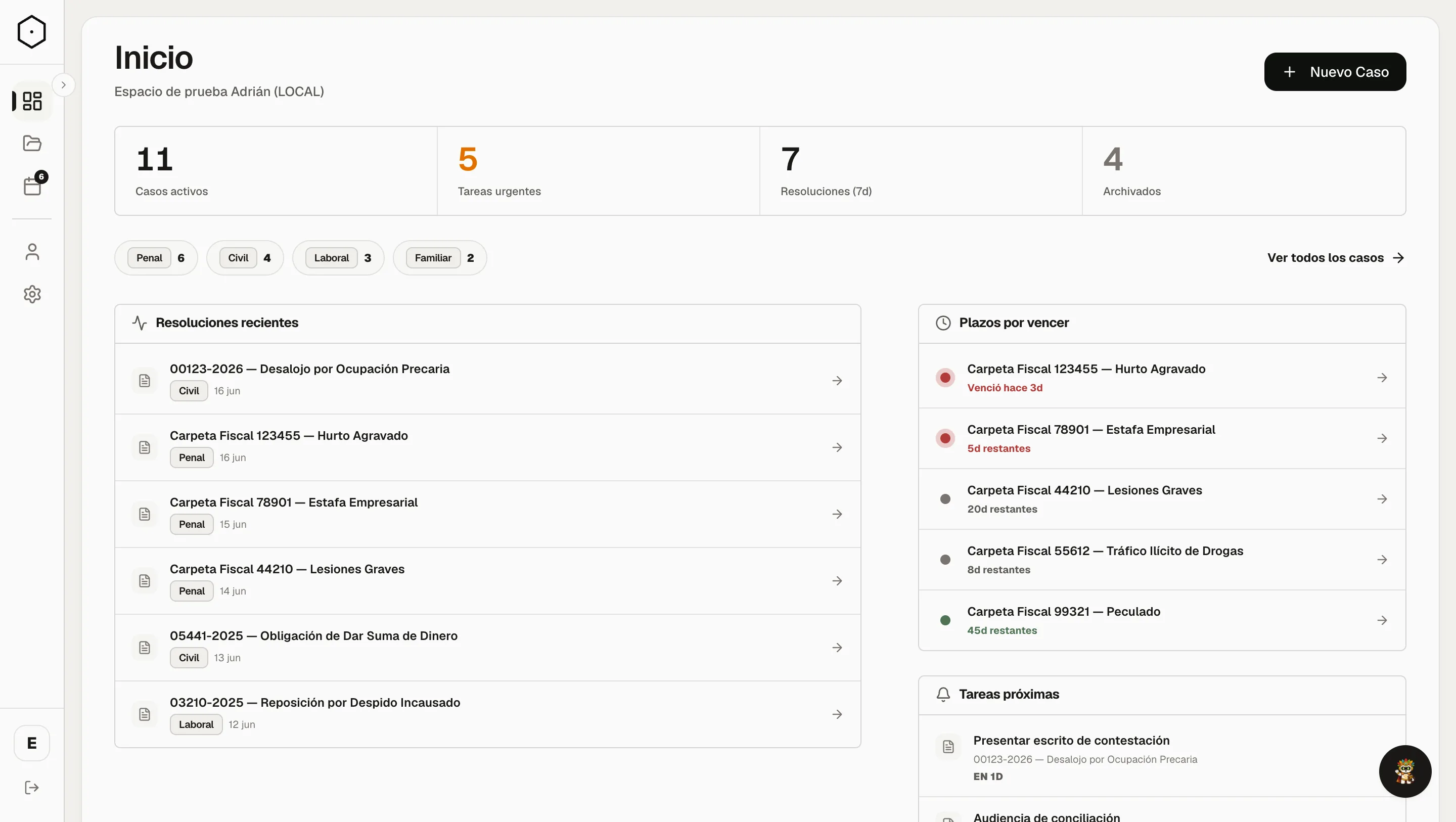Open resolution 05441-2025 Obligación de Dar Suma

[x=487, y=647]
